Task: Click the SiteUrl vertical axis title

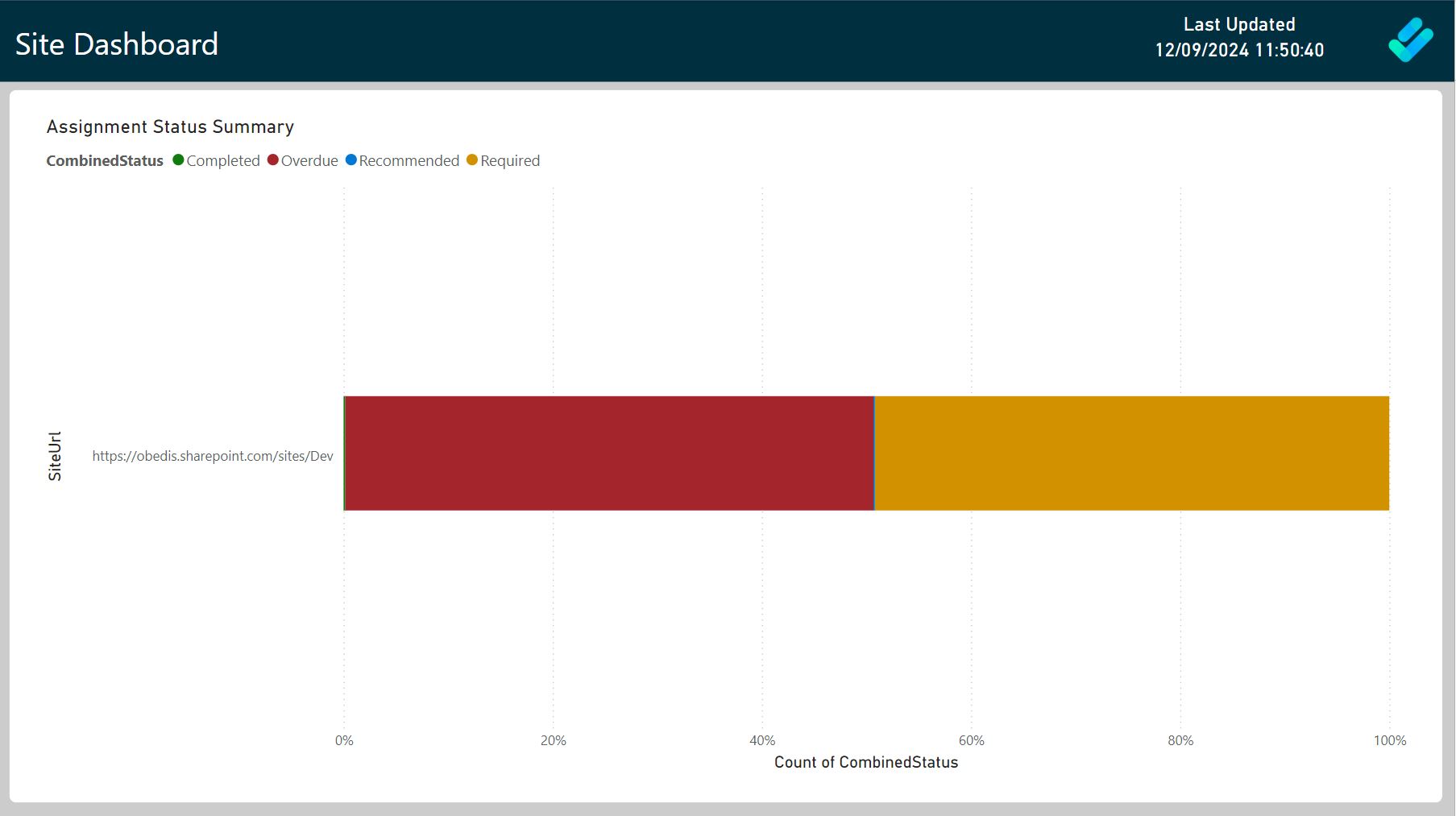Action: [55, 456]
